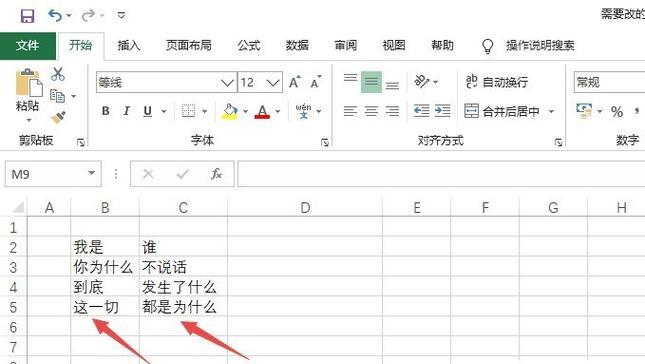The image size is (645, 364).
Task: Open the font name 等线 dropdown
Action: 227,82
